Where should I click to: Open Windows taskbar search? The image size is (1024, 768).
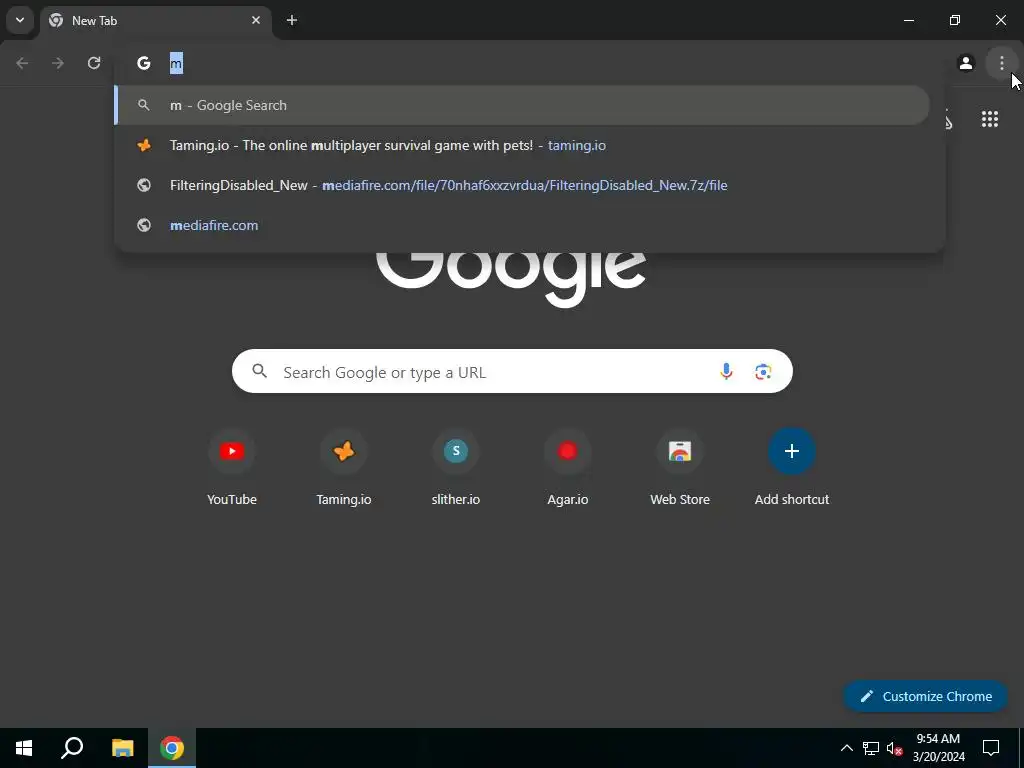tap(72, 748)
